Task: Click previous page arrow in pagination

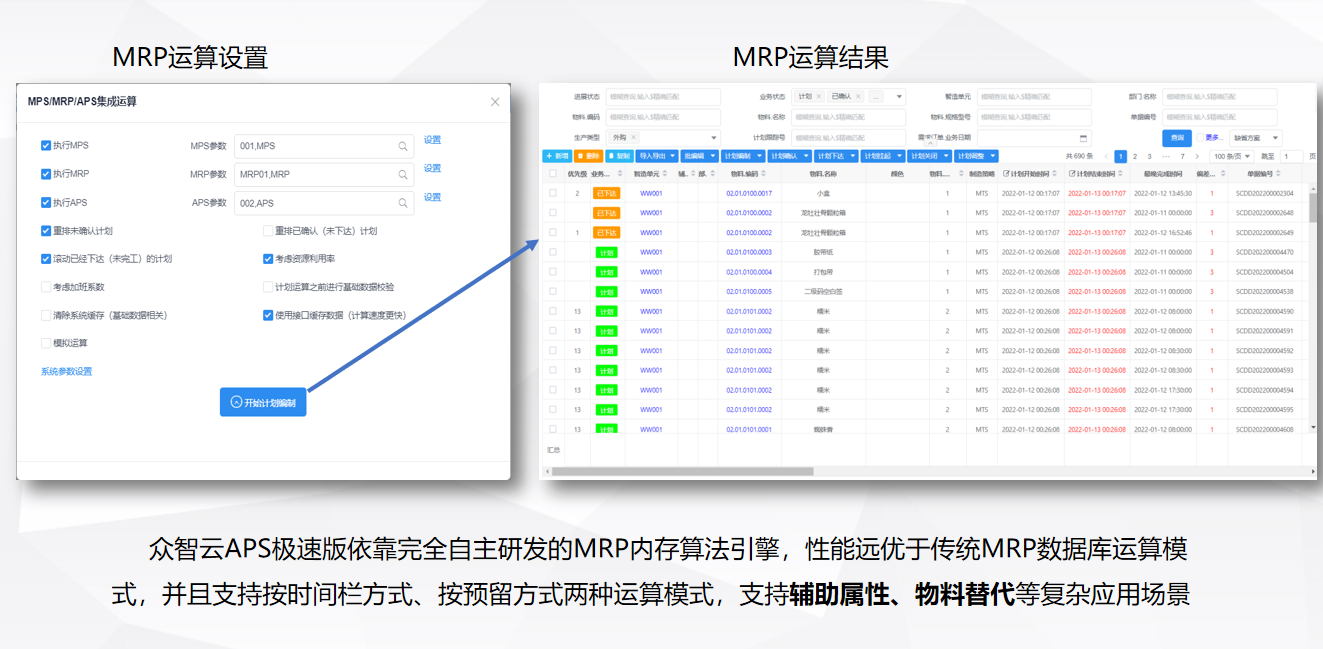Action: 1106,156
